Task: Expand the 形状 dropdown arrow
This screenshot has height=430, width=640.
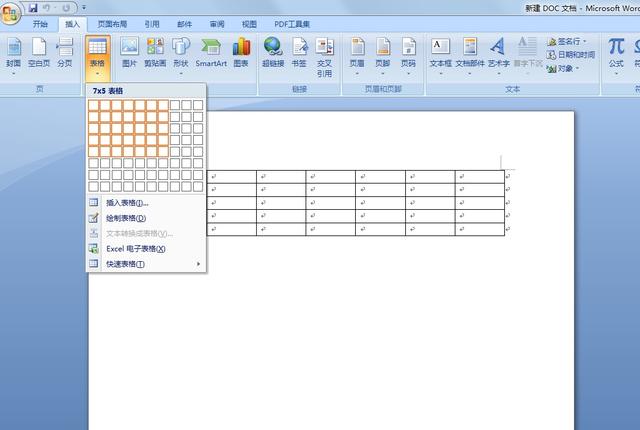Action: (181, 74)
